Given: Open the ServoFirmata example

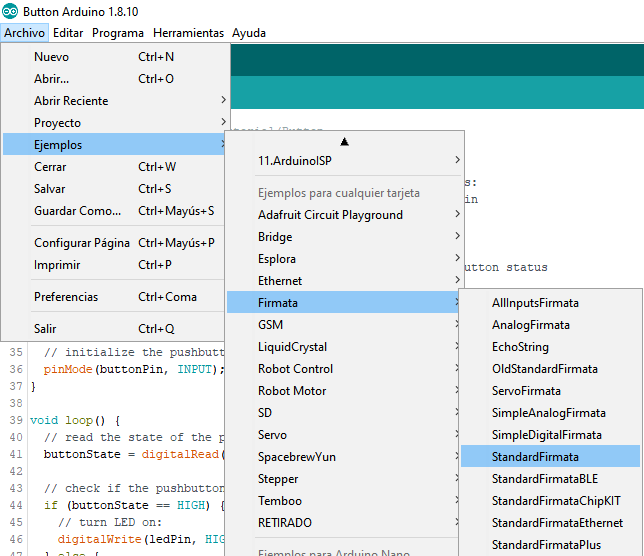Looking at the screenshot, I should [550, 391].
